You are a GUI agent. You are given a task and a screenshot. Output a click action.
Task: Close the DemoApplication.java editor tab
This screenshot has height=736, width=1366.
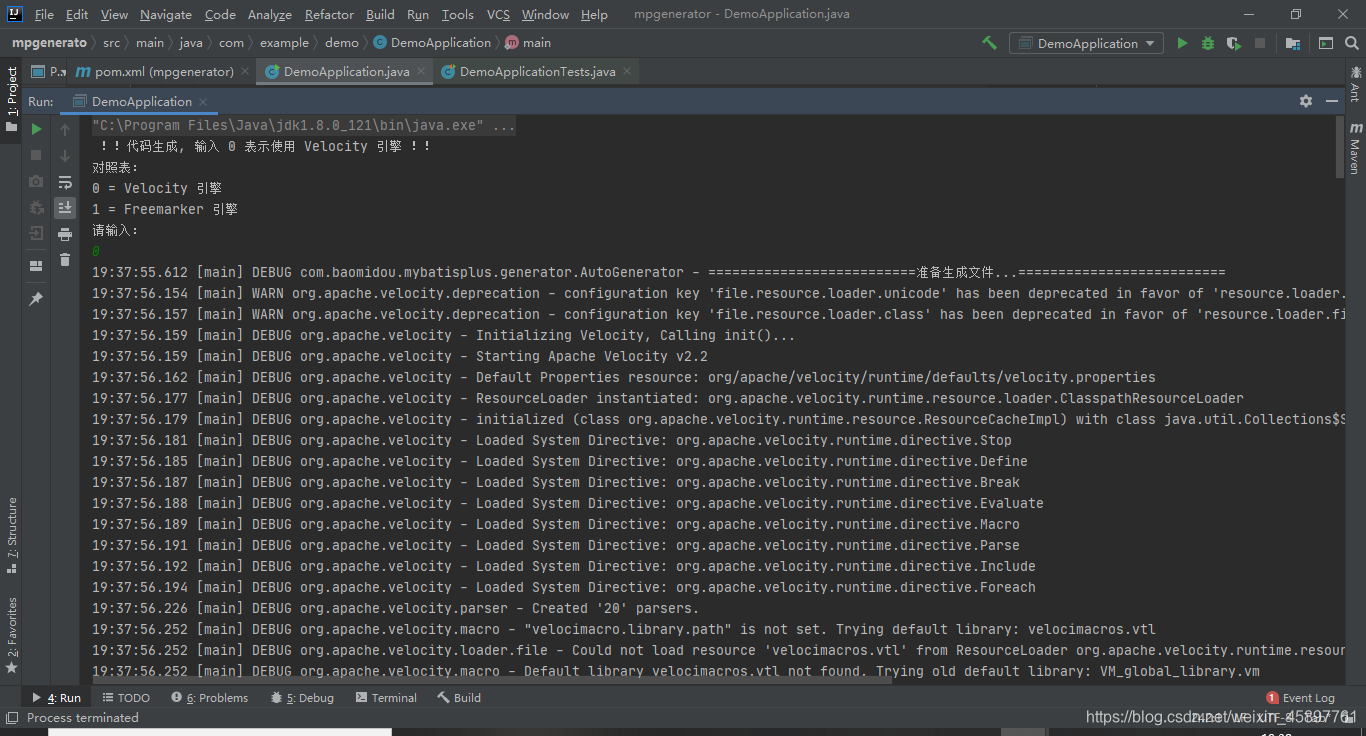point(420,72)
